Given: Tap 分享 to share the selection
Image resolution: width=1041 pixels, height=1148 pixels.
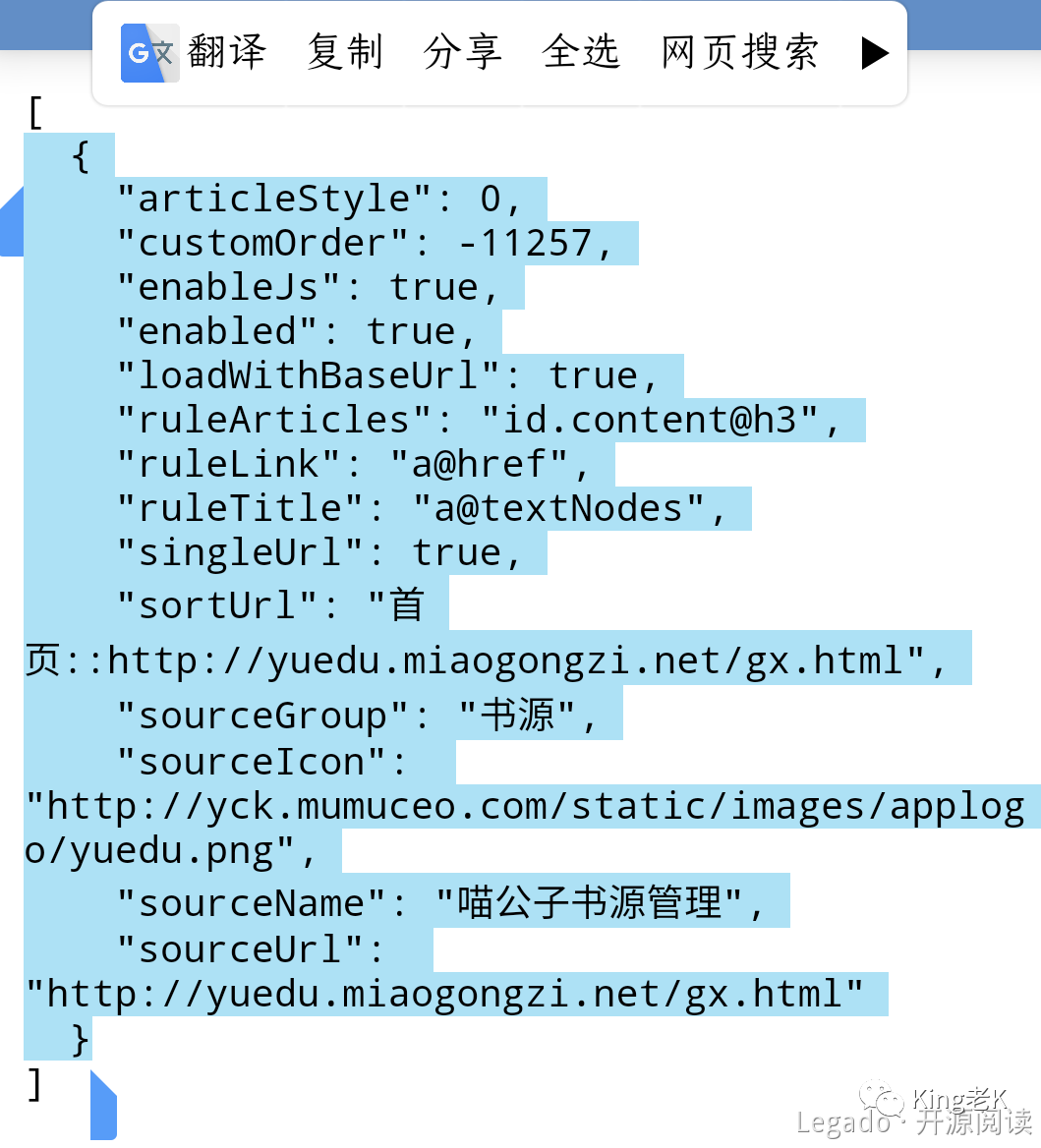Looking at the screenshot, I should coord(463,52).
